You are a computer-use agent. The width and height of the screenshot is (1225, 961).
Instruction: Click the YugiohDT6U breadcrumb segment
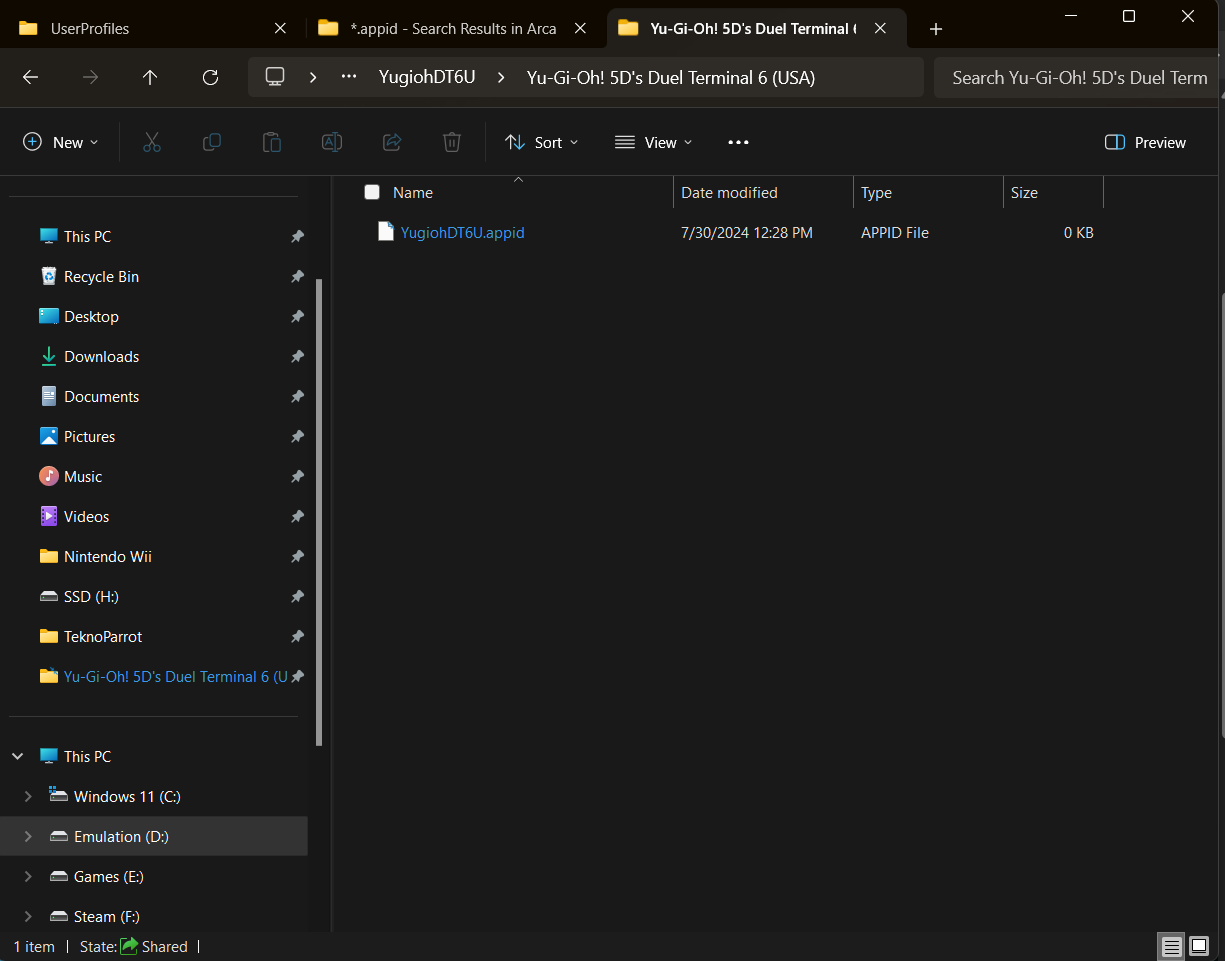coord(427,77)
